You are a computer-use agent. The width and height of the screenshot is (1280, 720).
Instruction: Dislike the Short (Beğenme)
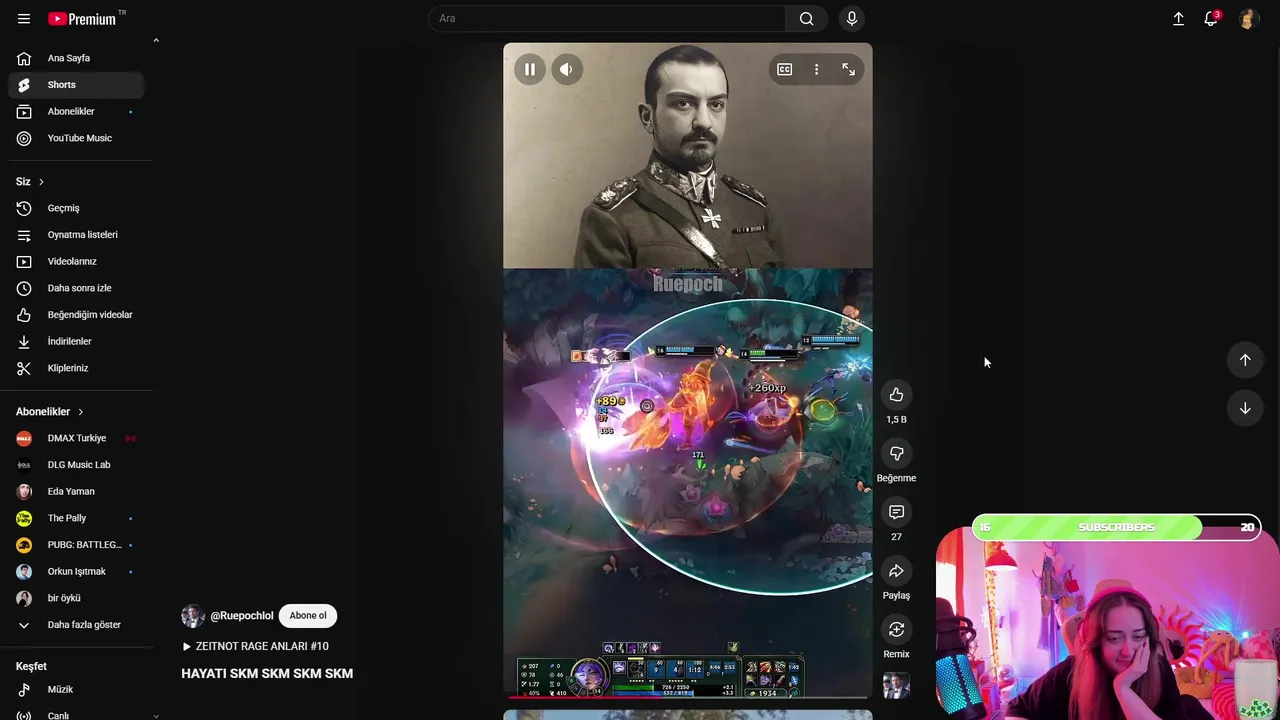click(x=896, y=454)
